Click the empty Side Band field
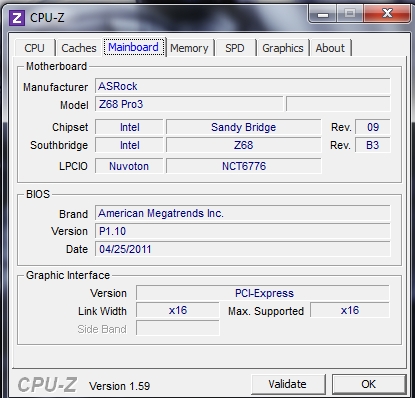Screen dimensions: 415x398 pos(178,329)
